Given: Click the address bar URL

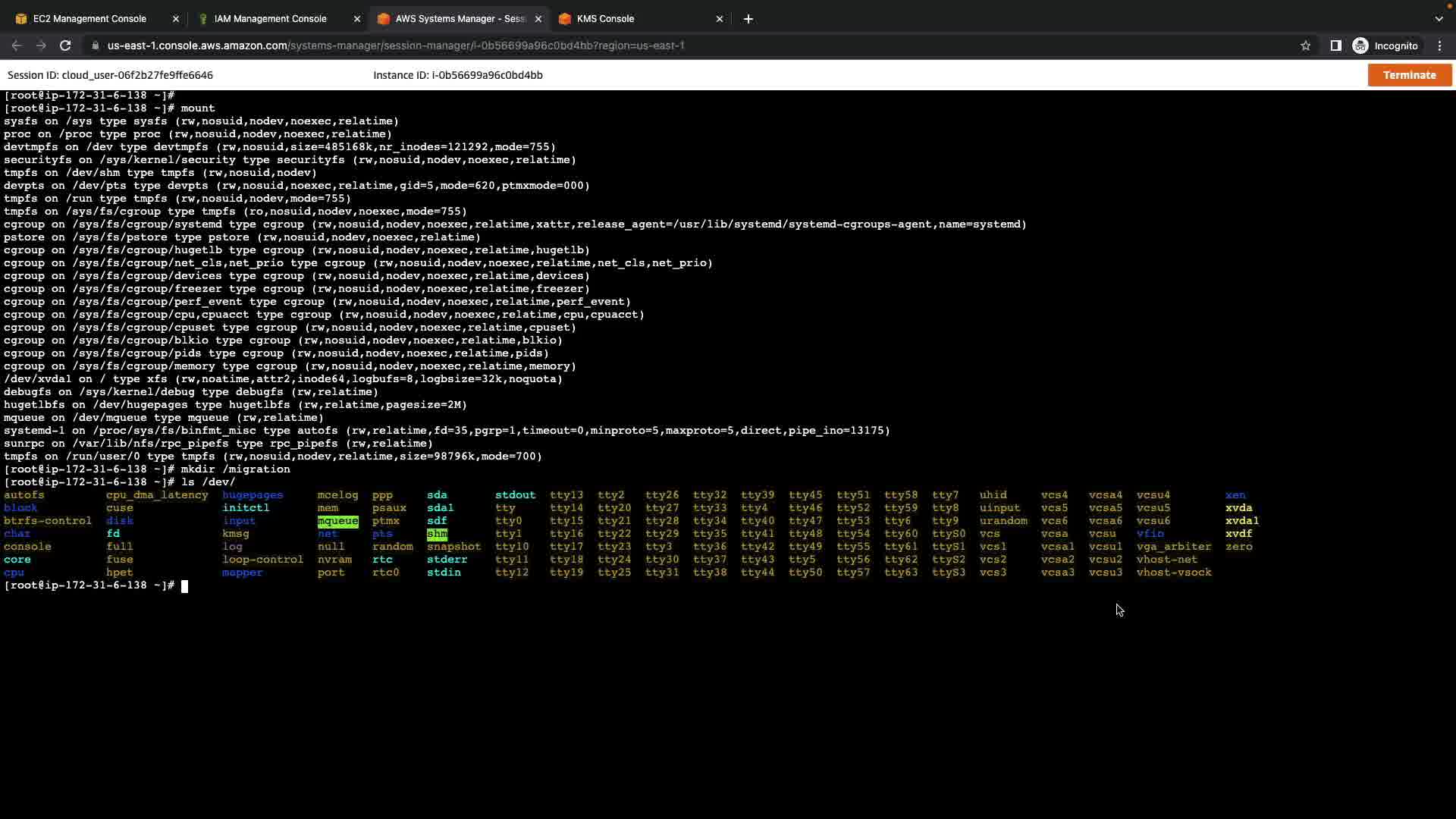Looking at the screenshot, I should tap(395, 45).
